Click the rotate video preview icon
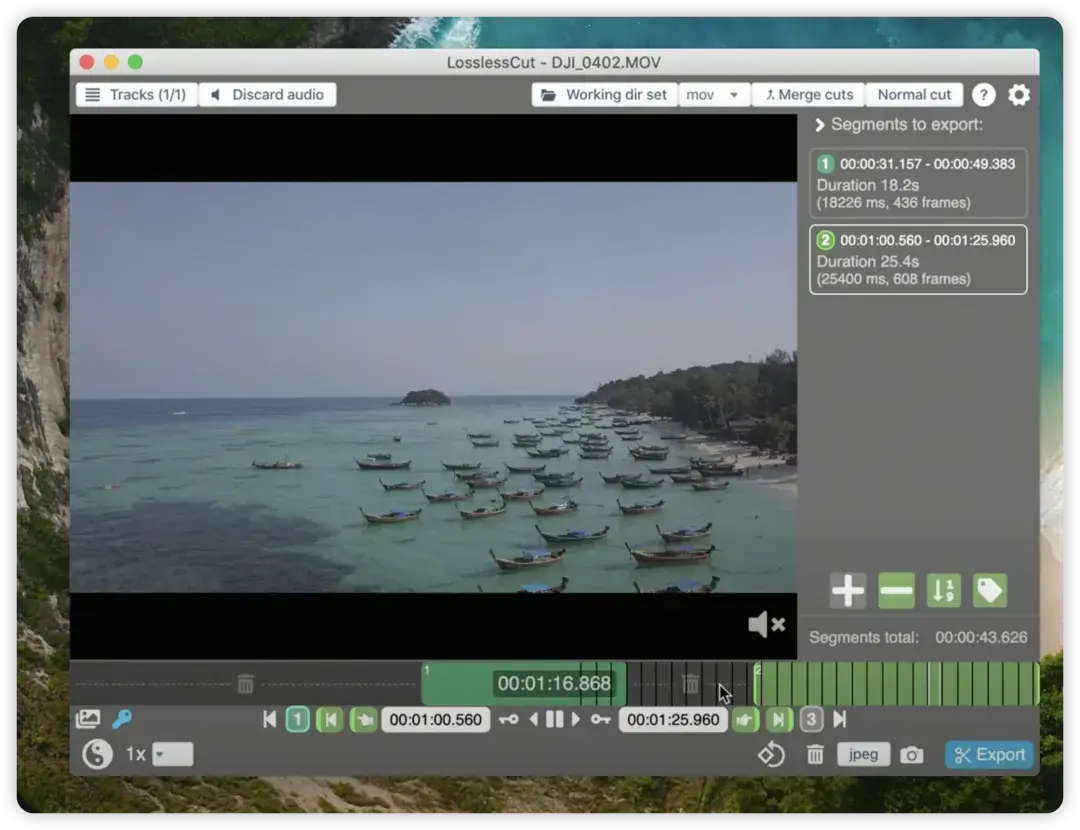The image size is (1080, 830). pyautogui.click(x=771, y=755)
